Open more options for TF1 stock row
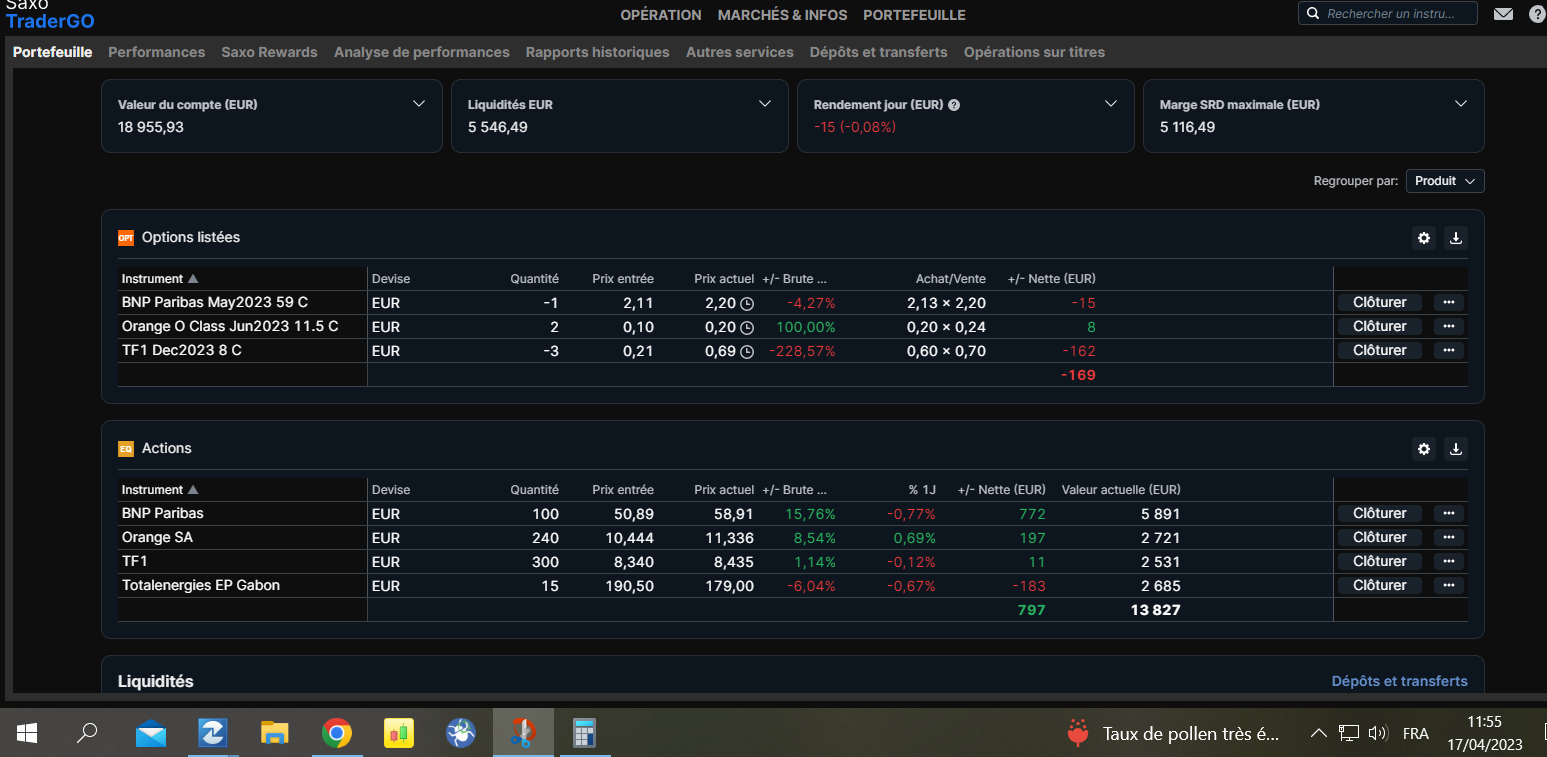Image resolution: width=1547 pixels, height=757 pixels. 1448,561
